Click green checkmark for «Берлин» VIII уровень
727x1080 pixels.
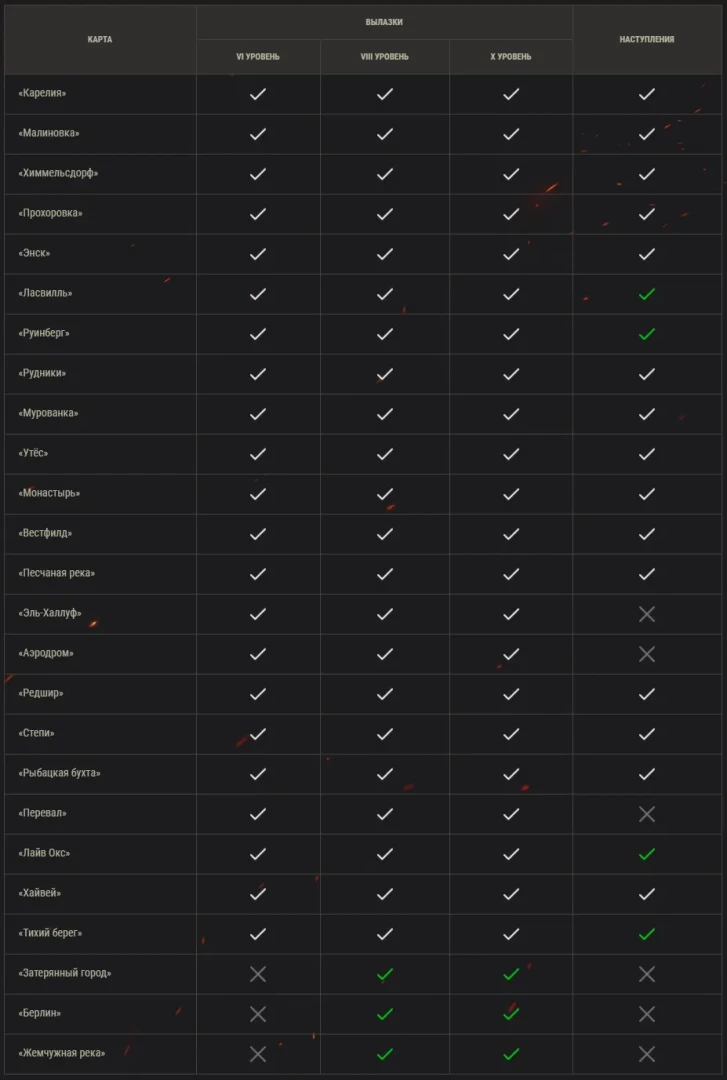385,1014
